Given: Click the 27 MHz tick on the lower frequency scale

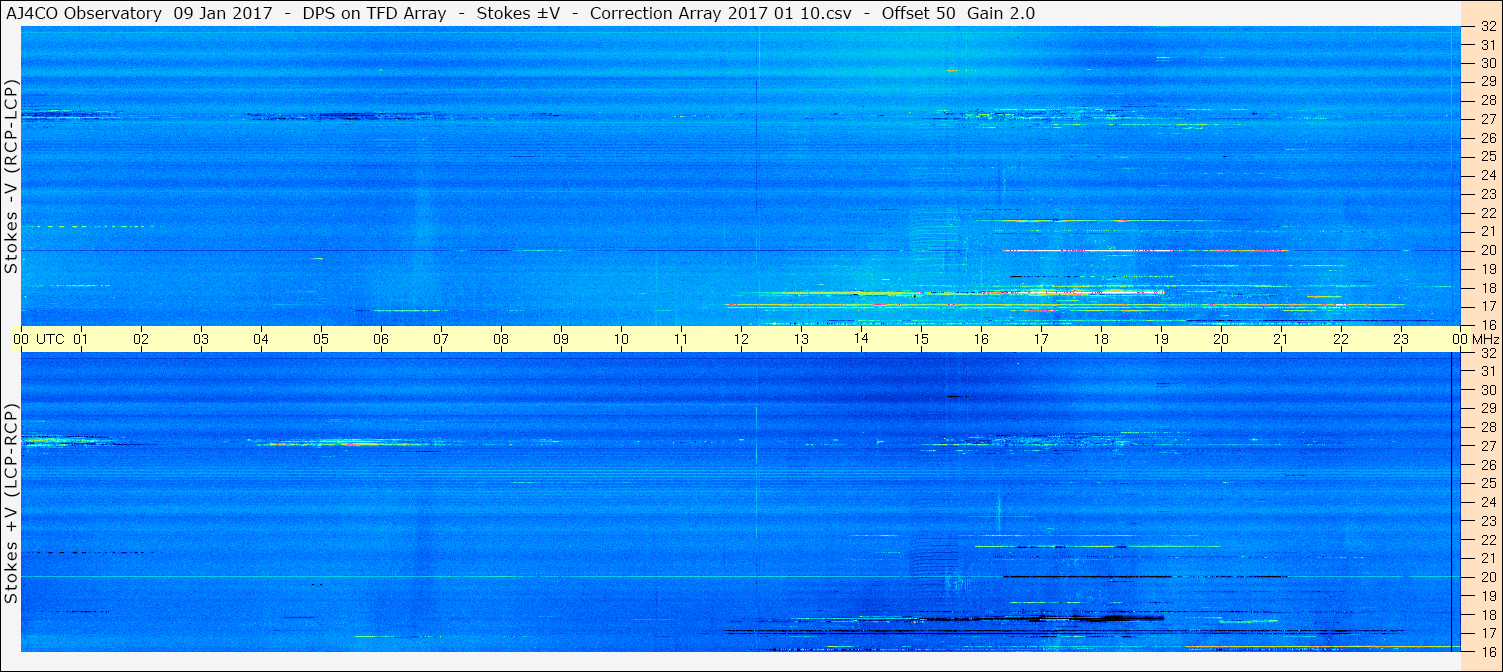Looking at the screenshot, I should 1487,446.
